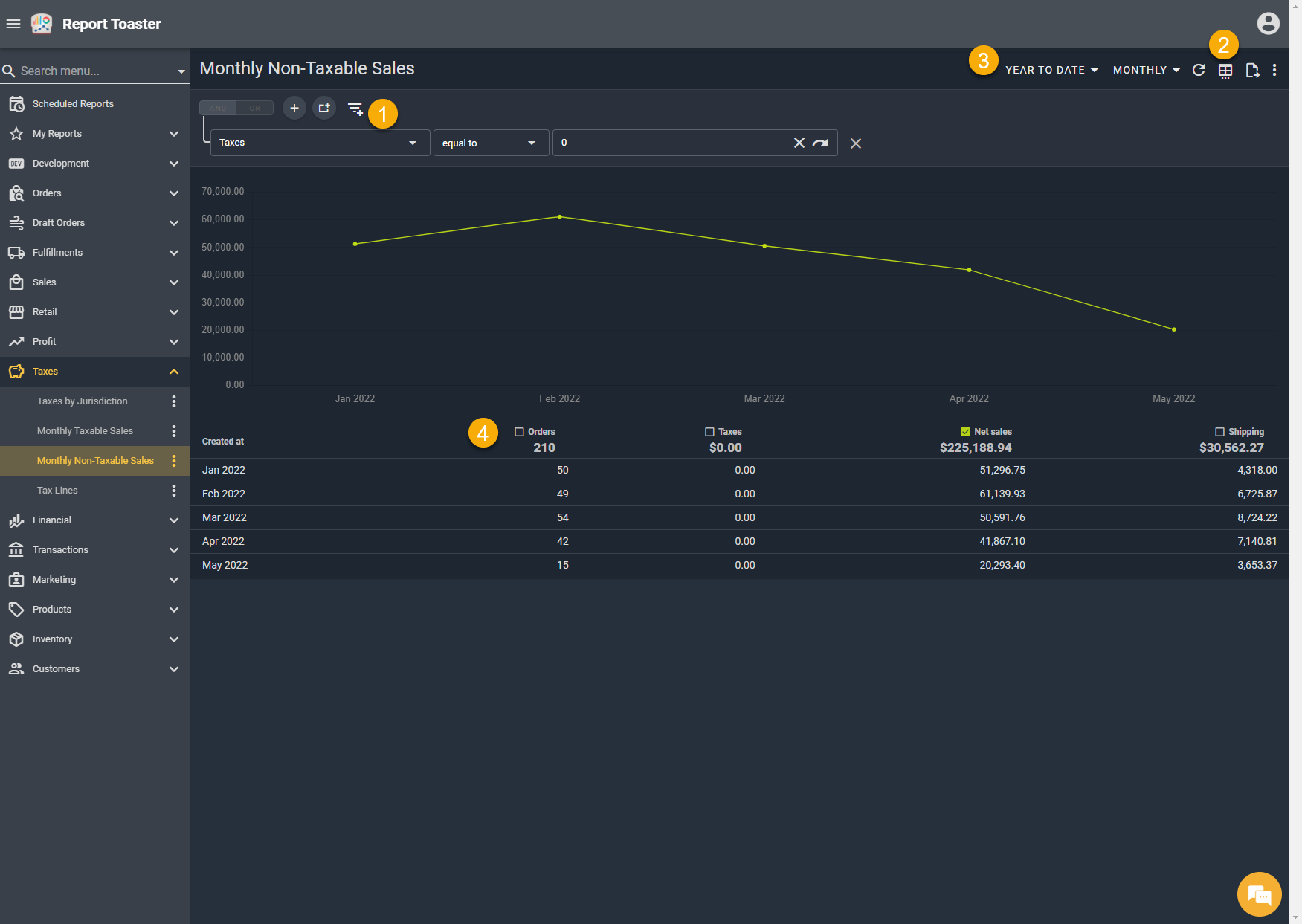Tick the Shipping column checkbox

pos(1219,432)
